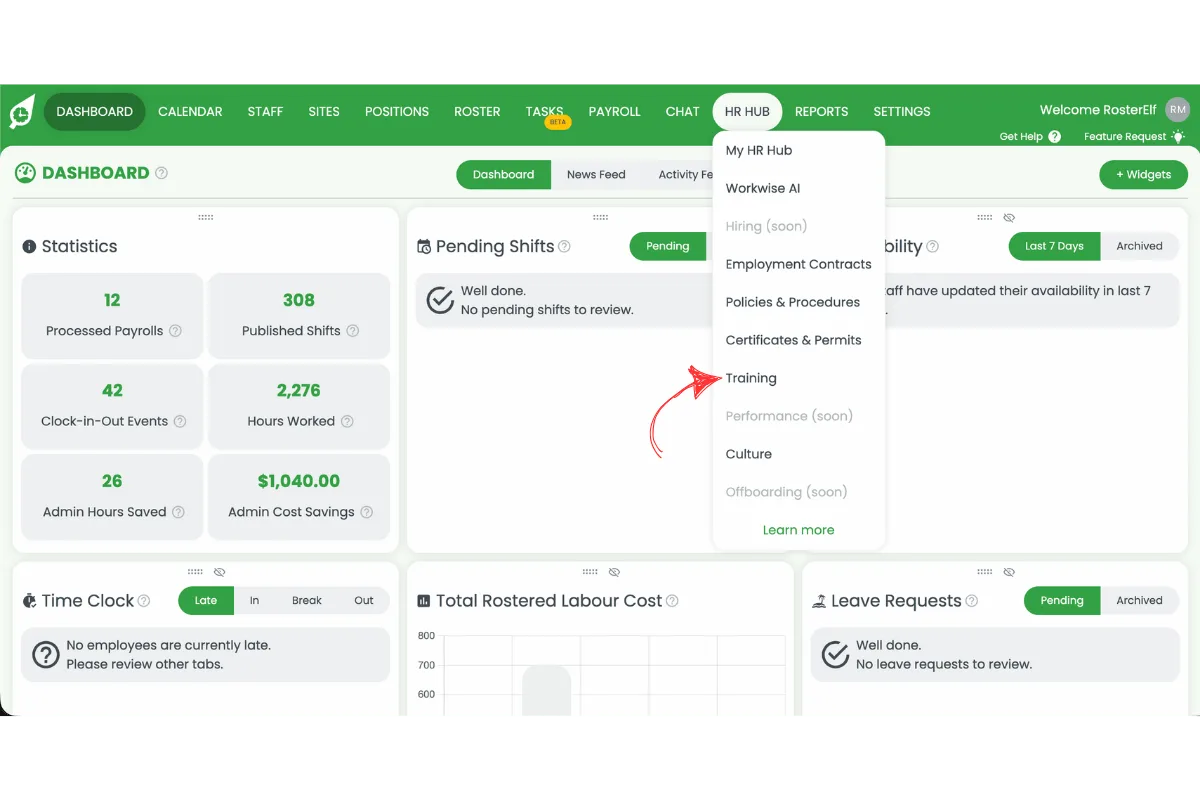Open SITES in top navigation
The width and height of the screenshot is (1200, 800).
pyautogui.click(x=324, y=112)
